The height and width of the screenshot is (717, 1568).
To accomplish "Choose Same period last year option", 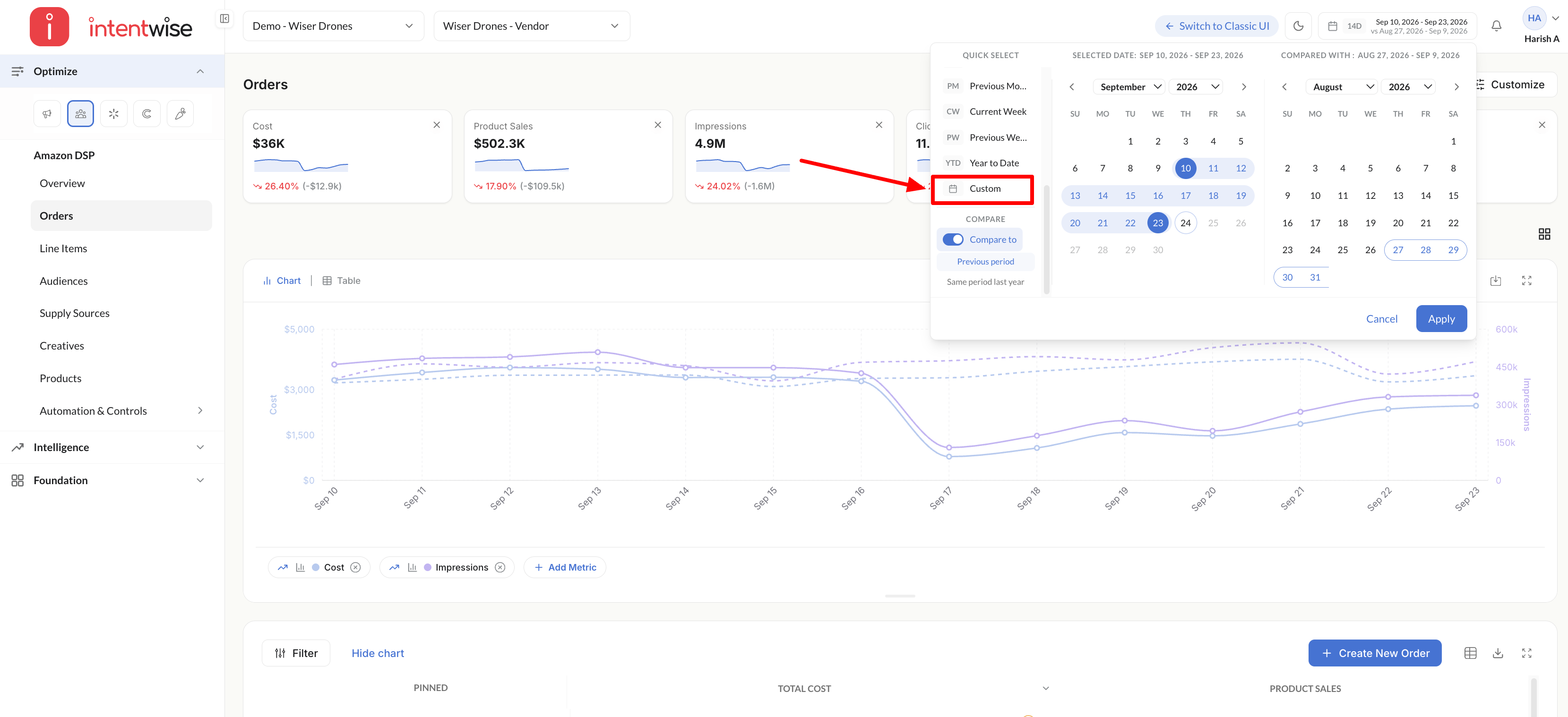I will coord(985,282).
